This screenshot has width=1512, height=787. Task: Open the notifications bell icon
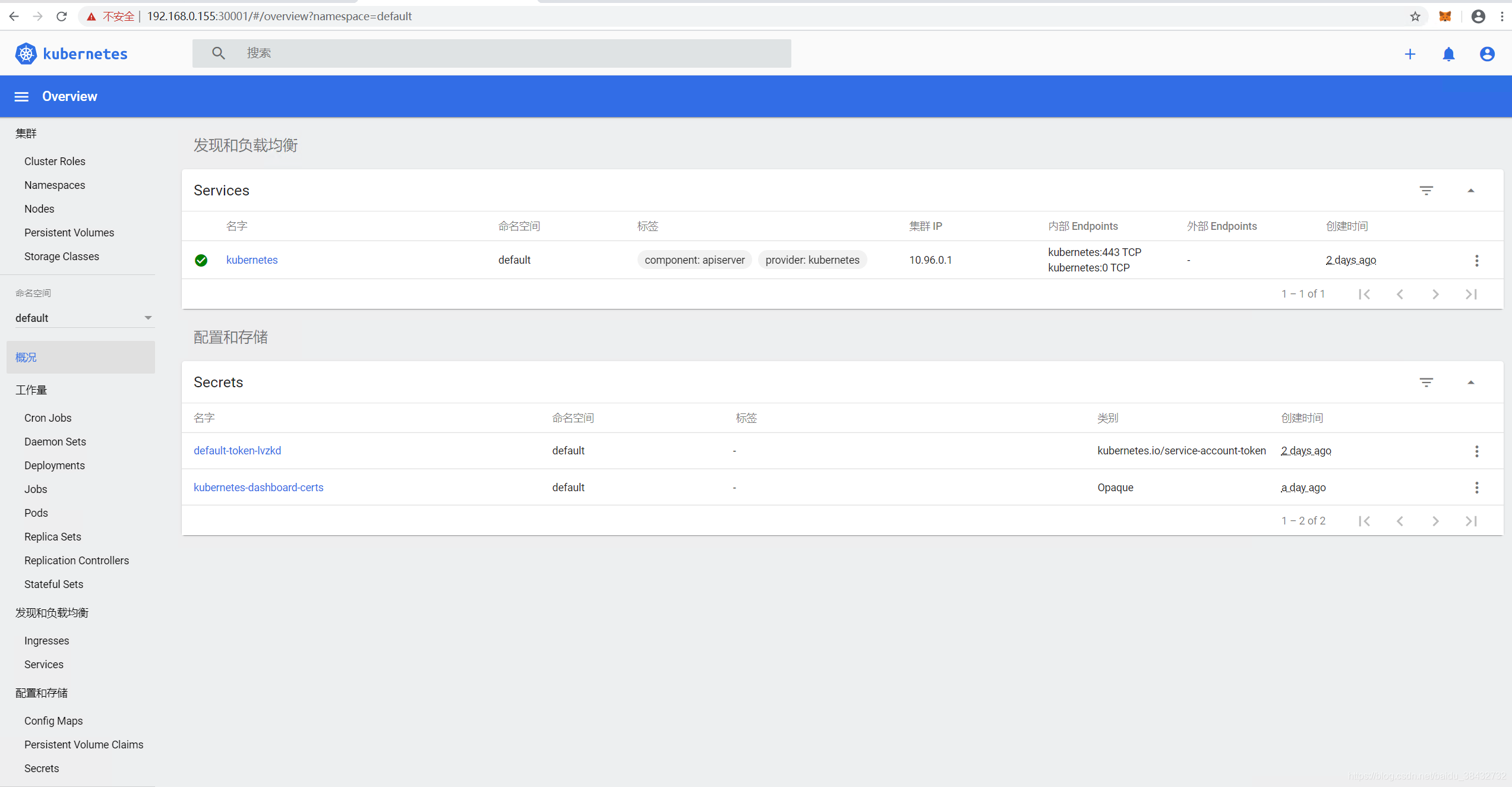click(x=1448, y=54)
